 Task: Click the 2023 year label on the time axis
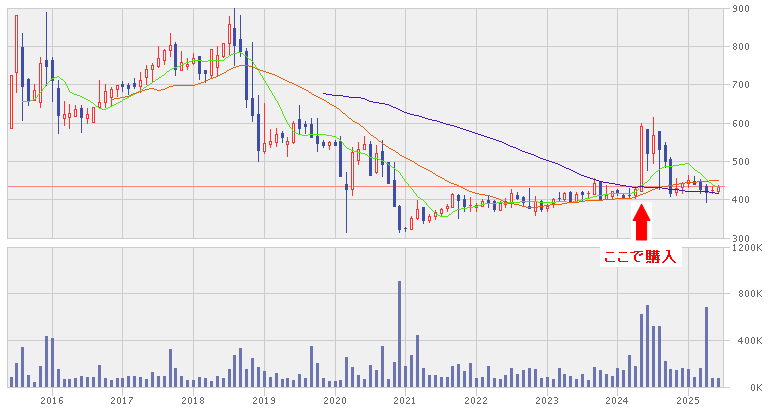coord(547,401)
